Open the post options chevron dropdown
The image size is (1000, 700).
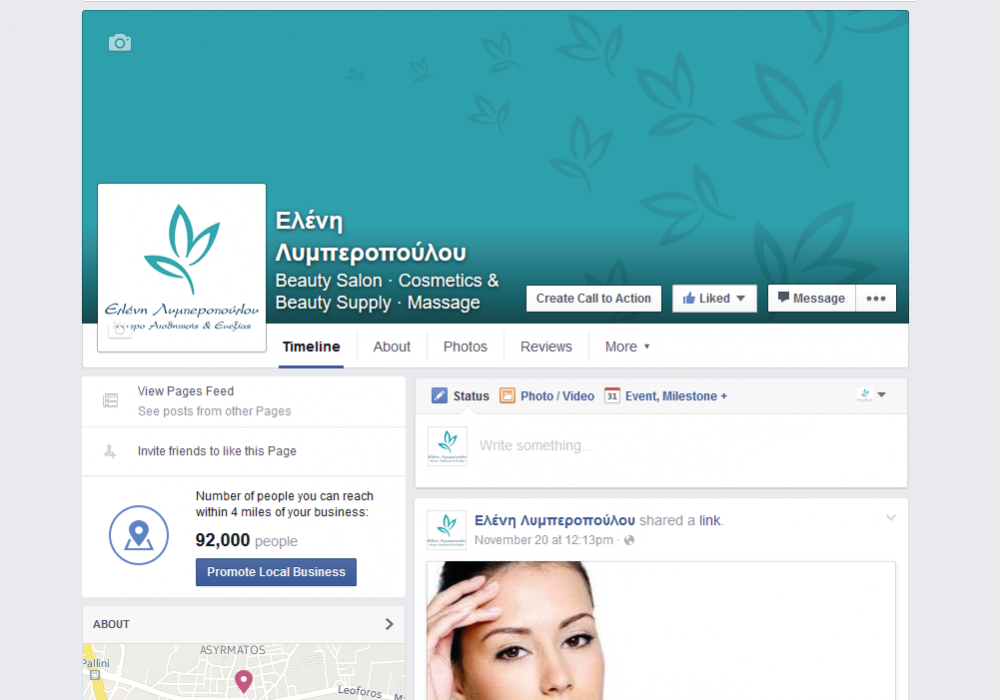[891, 518]
